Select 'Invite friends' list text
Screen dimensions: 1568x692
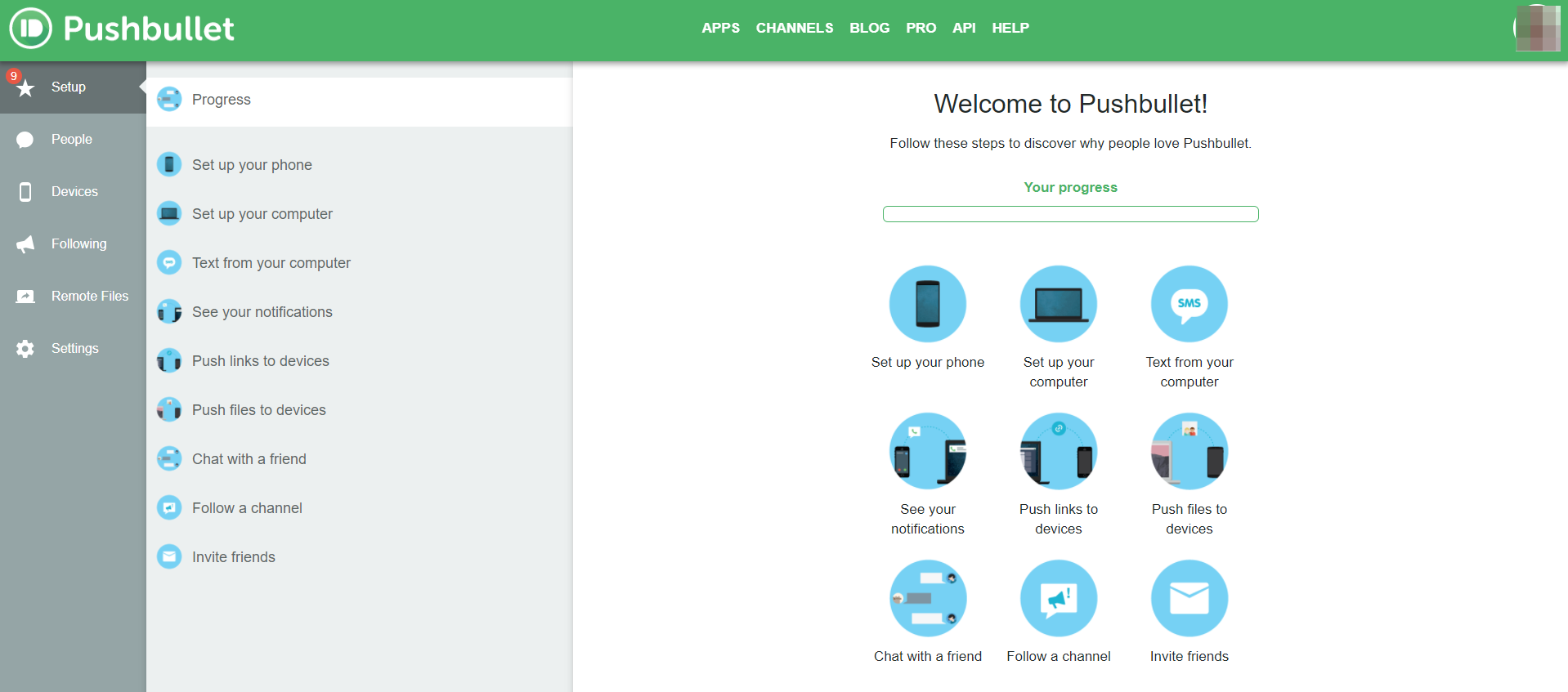(x=234, y=557)
